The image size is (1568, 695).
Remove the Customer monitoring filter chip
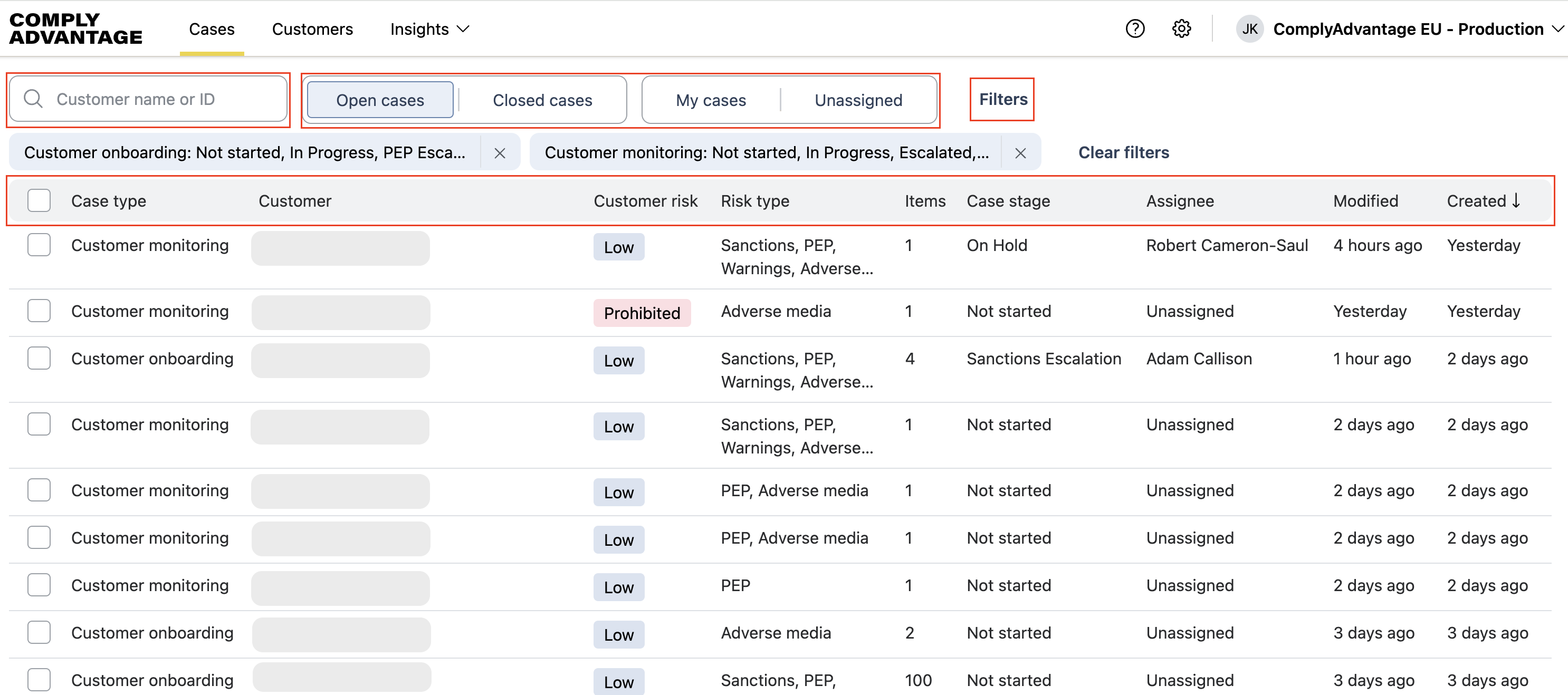pyautogui.click(x=1020, y=153)
